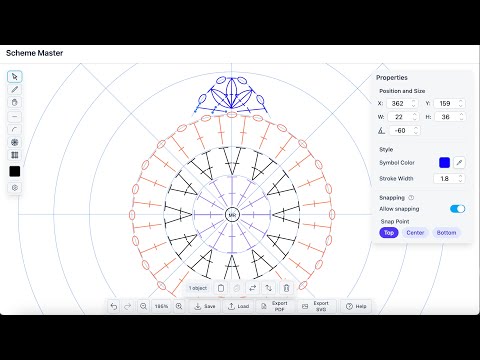Image resolution: width=480 pixels, height=360 pixels.
Task: Copy selected object with clipboard icon
Action: [x=221, y=288]
